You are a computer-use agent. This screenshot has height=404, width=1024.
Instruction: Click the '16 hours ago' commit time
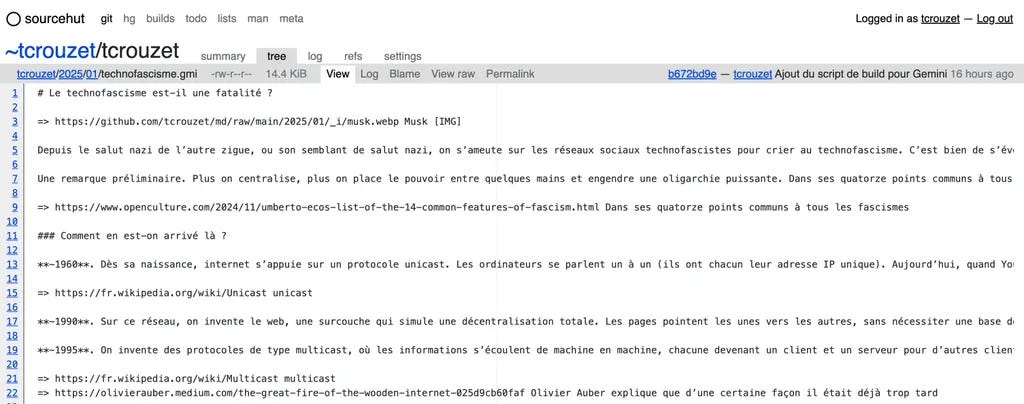point(982,74)
